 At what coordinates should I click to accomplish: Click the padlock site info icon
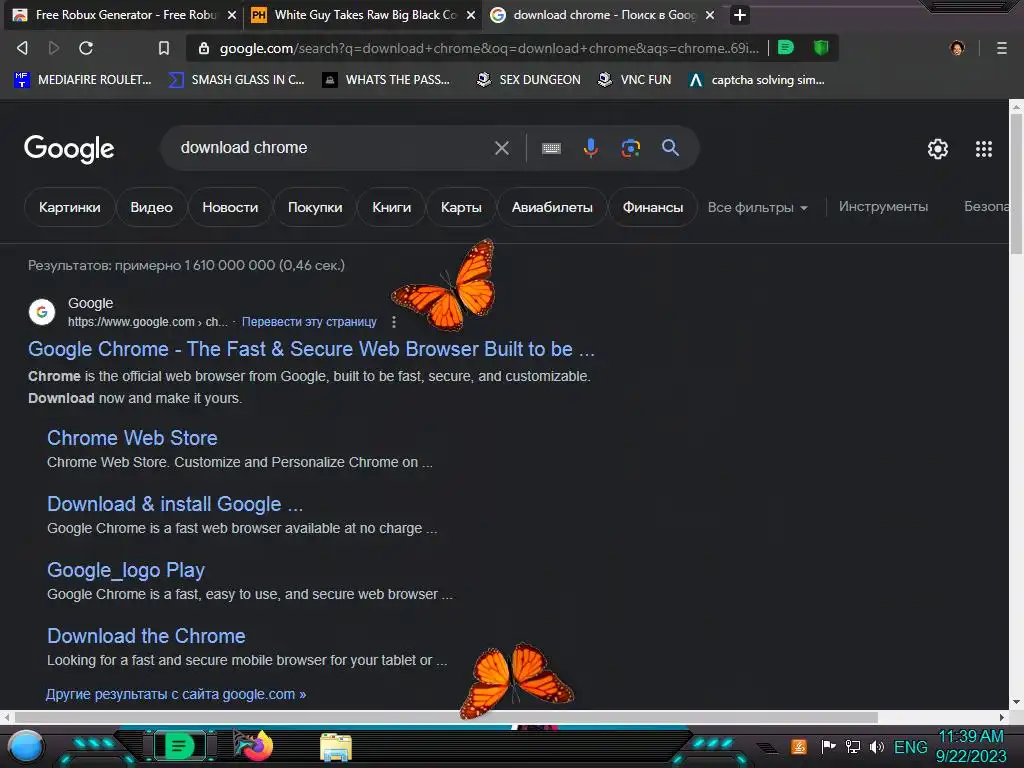point(204,48)
